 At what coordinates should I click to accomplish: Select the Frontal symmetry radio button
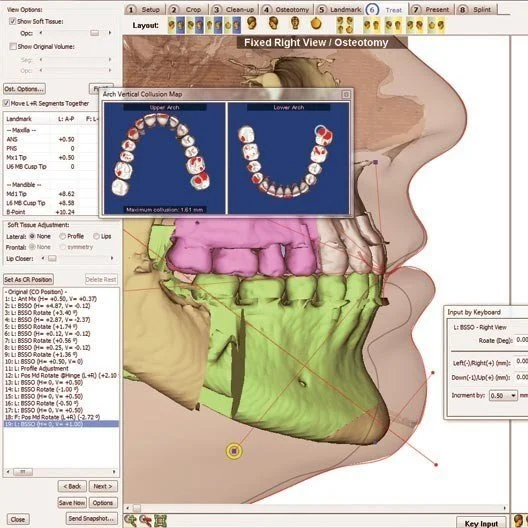point(62,247)
